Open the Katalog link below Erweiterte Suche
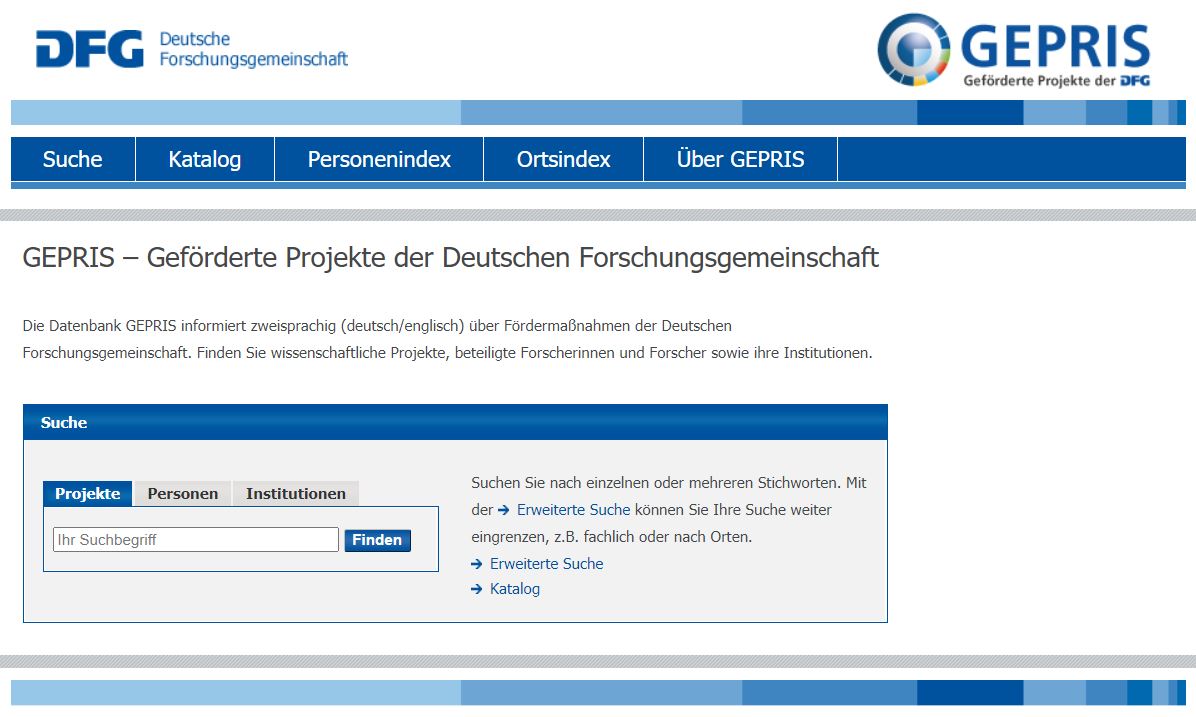 (515, 589)
